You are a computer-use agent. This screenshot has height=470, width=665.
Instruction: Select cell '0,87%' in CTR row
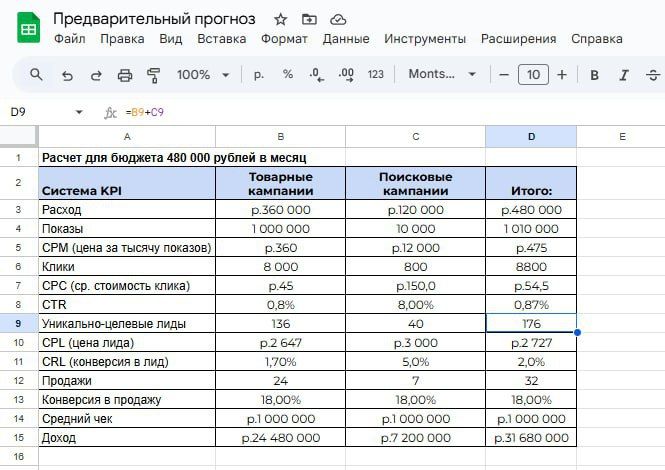point(531,305)
